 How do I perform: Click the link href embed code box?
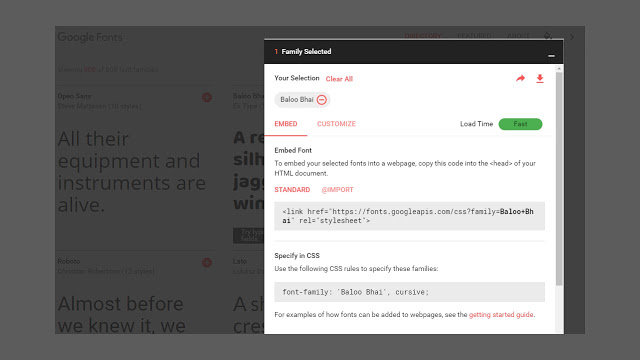tap(409, 216)
